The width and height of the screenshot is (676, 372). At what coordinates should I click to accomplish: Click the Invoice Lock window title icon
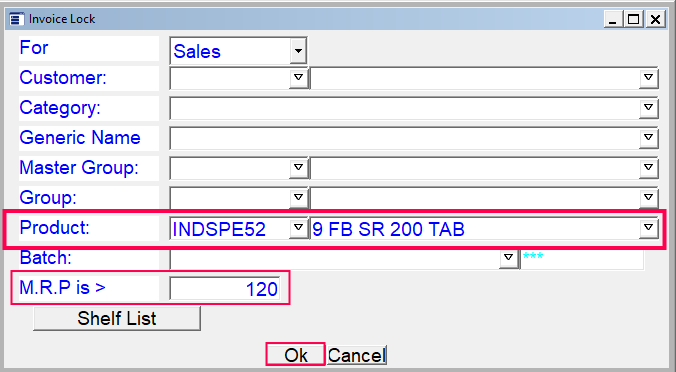17,19
